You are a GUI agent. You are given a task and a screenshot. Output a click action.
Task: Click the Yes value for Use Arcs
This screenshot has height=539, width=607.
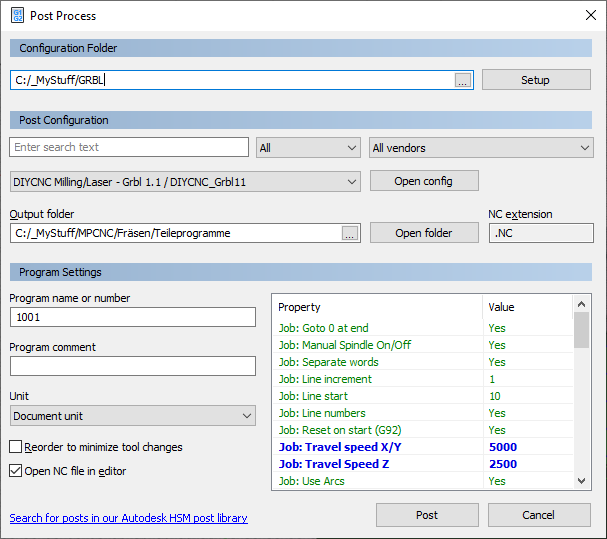pos(497,481)
